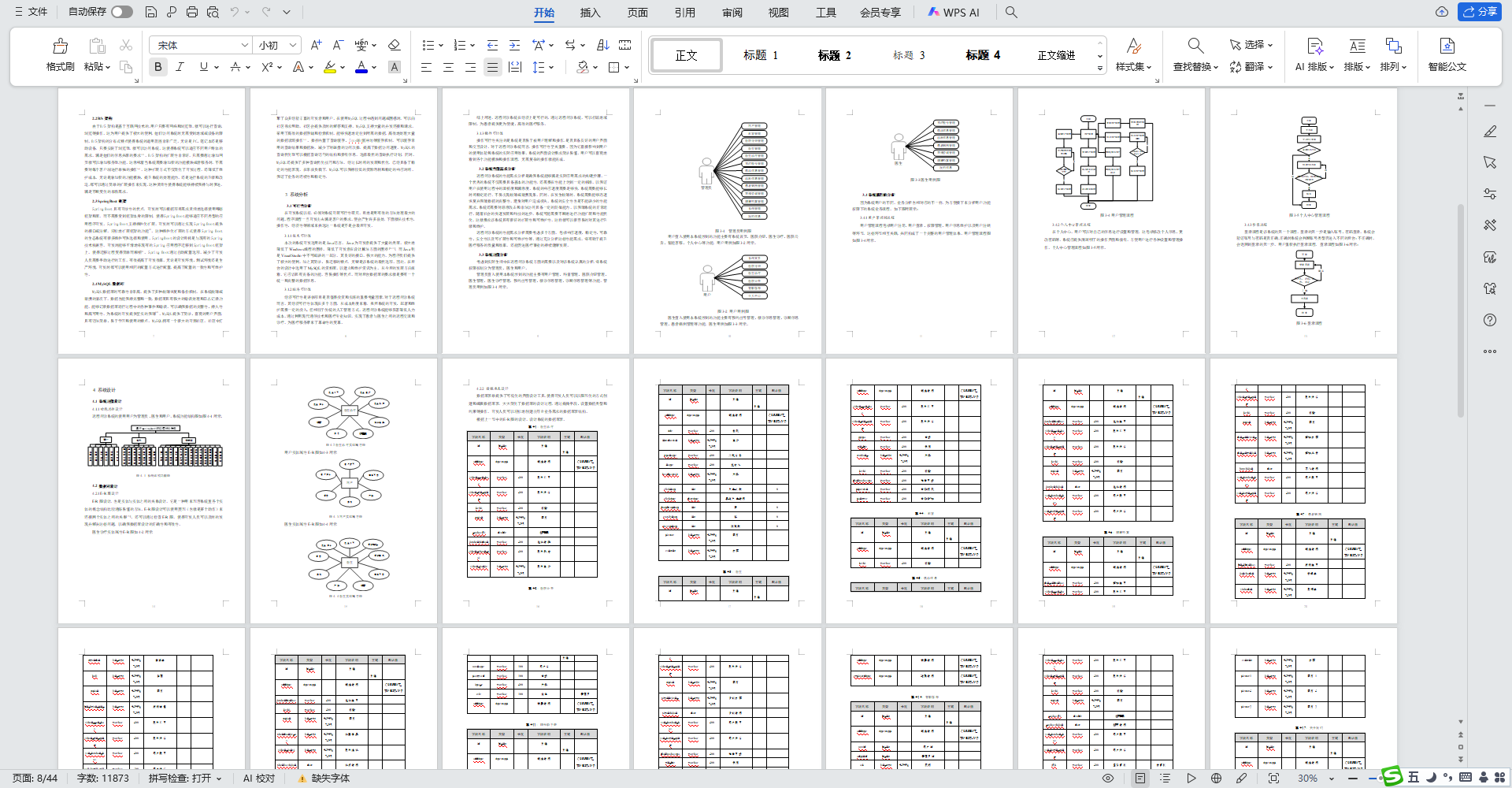Click the sidebar settings sliders icon

tap(1490, 194)
